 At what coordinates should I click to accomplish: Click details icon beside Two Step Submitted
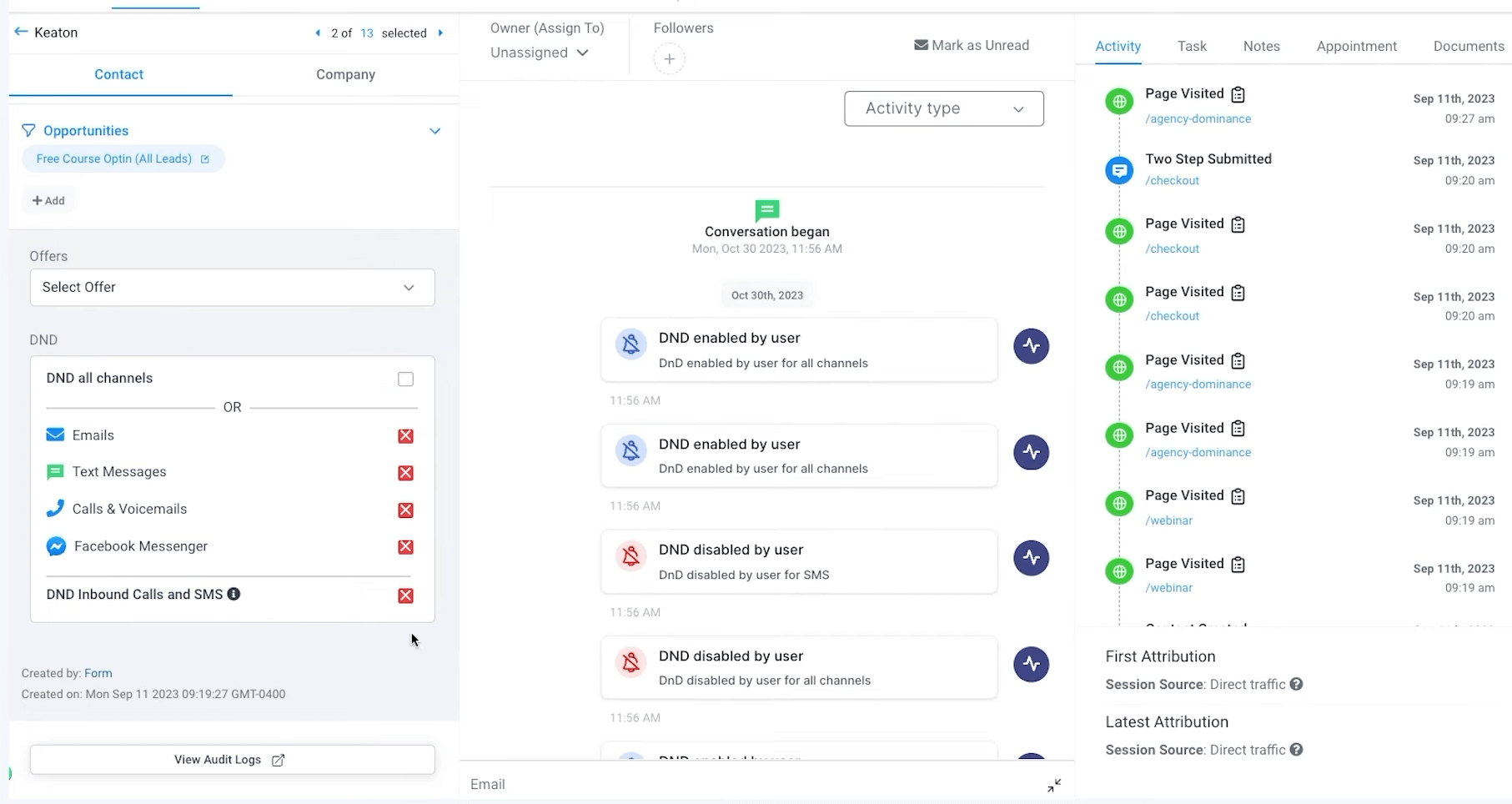[1119, 170]
